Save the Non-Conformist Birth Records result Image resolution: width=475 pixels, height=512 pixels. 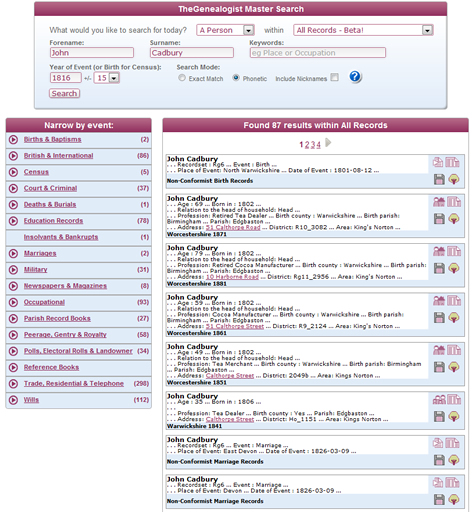coord(439,179)
